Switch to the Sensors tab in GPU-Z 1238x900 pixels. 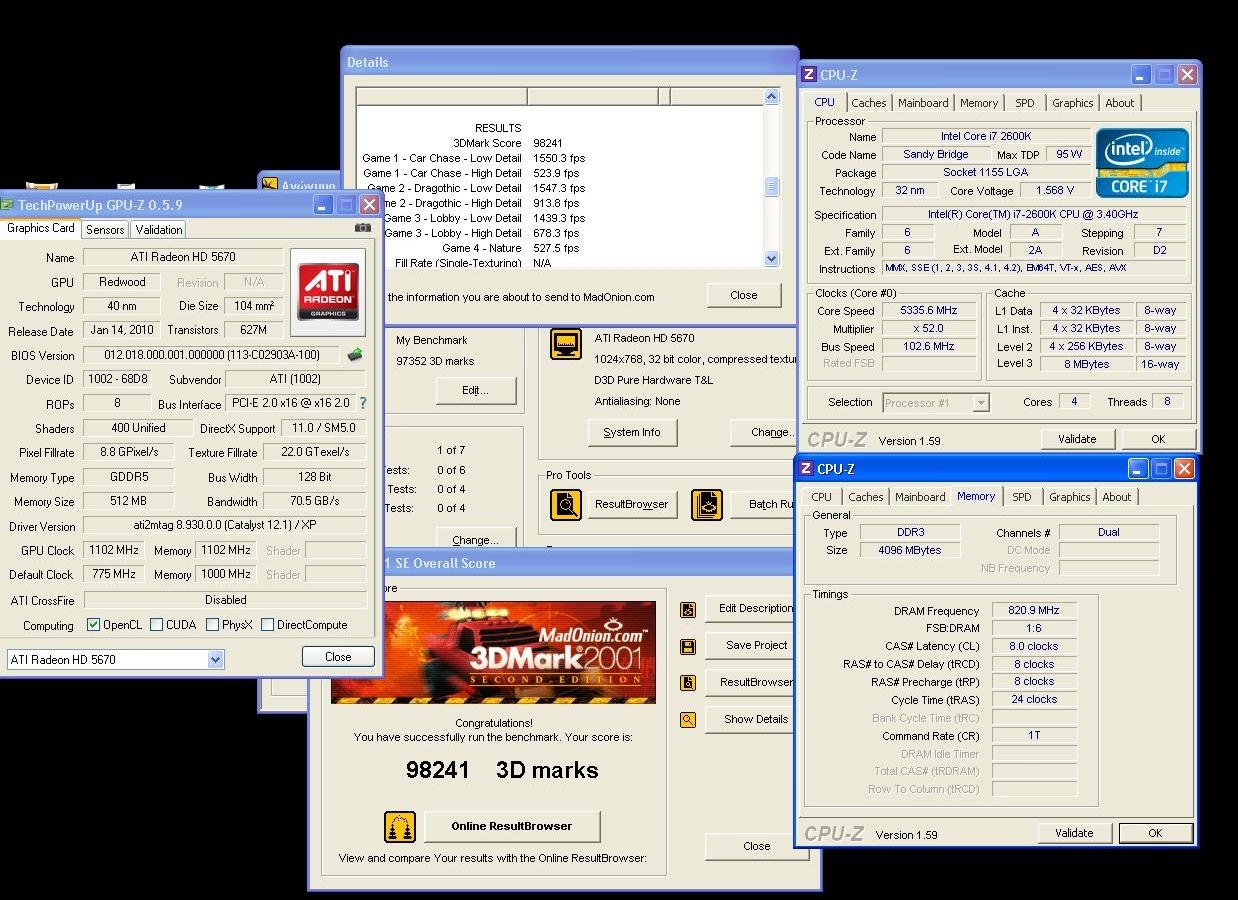click(x=105, y=229)
